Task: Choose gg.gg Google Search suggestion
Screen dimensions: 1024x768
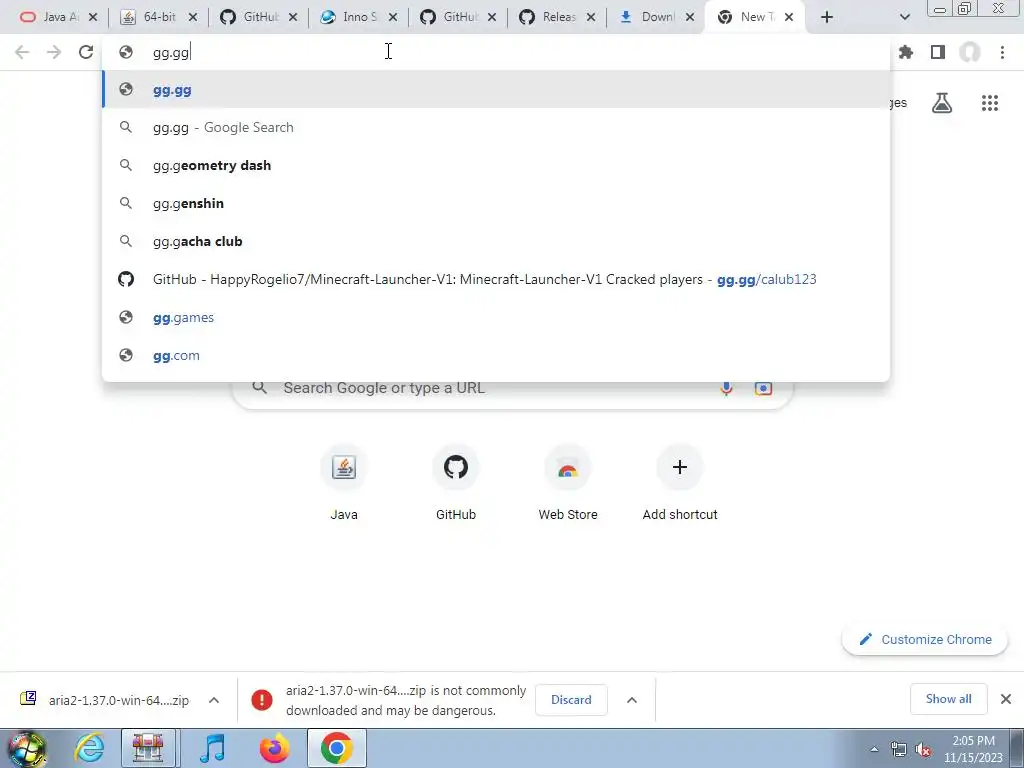Action: click(x=496, y=127)
